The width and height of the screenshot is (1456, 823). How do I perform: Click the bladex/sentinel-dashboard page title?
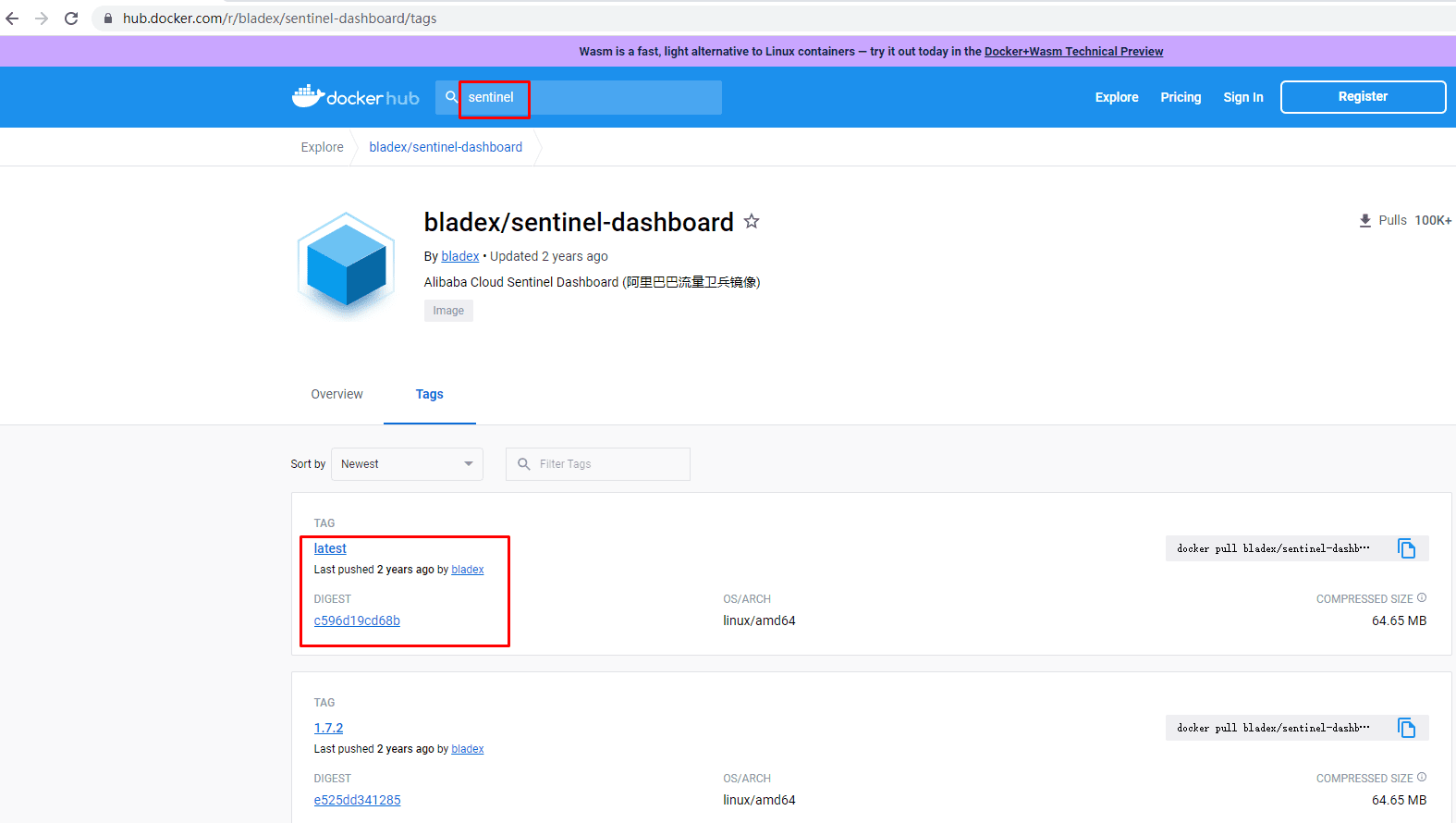(579, 222)
